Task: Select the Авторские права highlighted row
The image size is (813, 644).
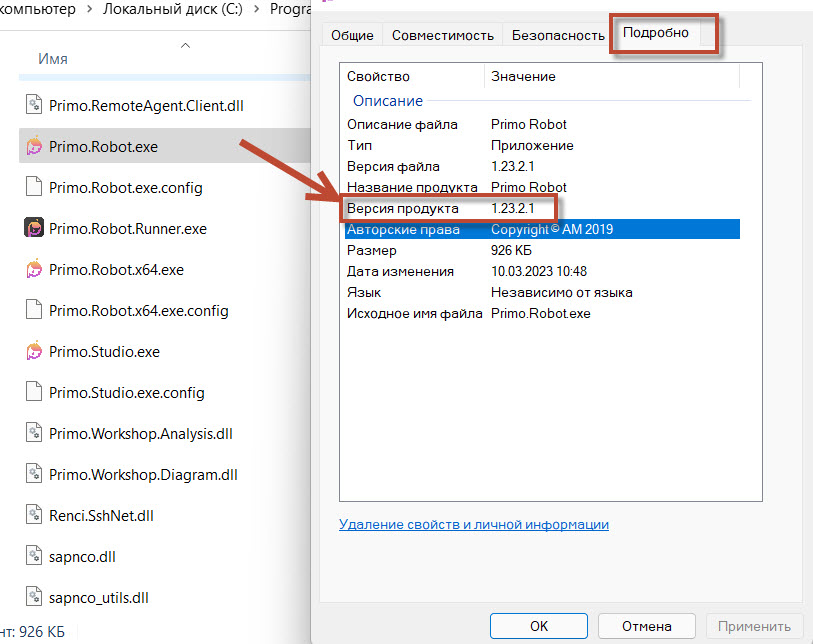Action: coord(542,229)
